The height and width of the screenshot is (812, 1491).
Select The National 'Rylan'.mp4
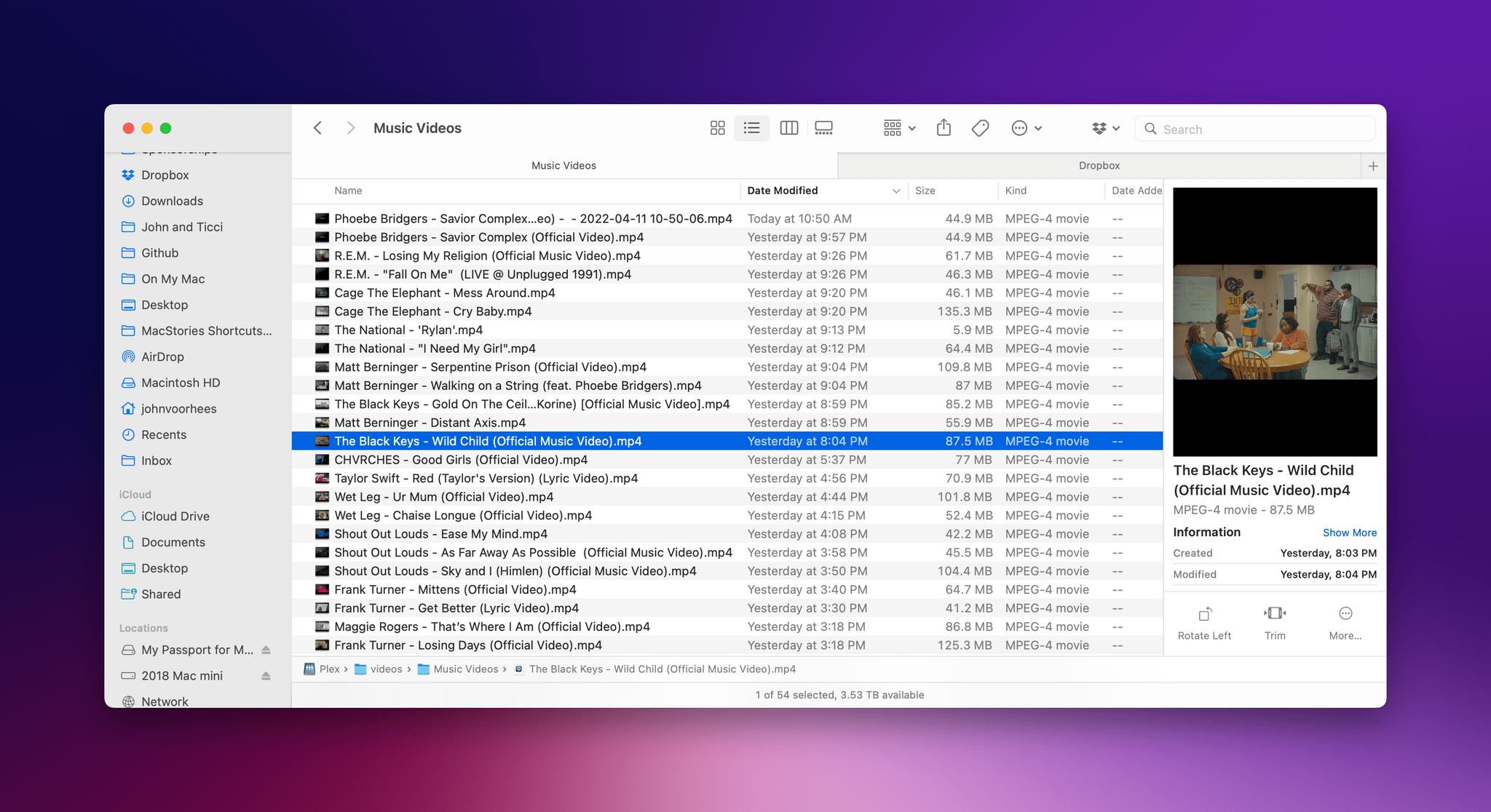(x=727, y=330)
